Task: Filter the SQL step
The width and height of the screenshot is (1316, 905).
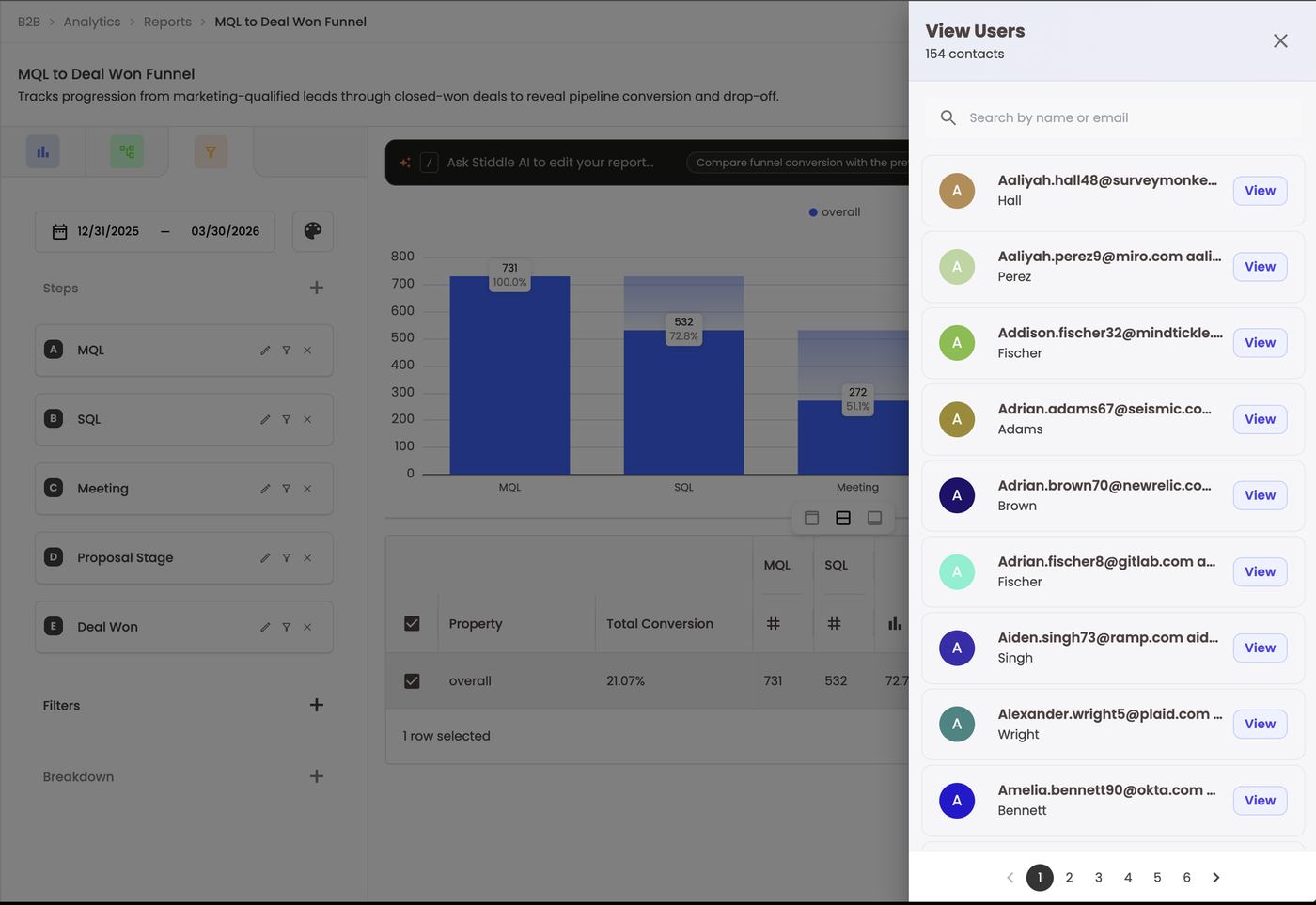Action: click(287, 419)
